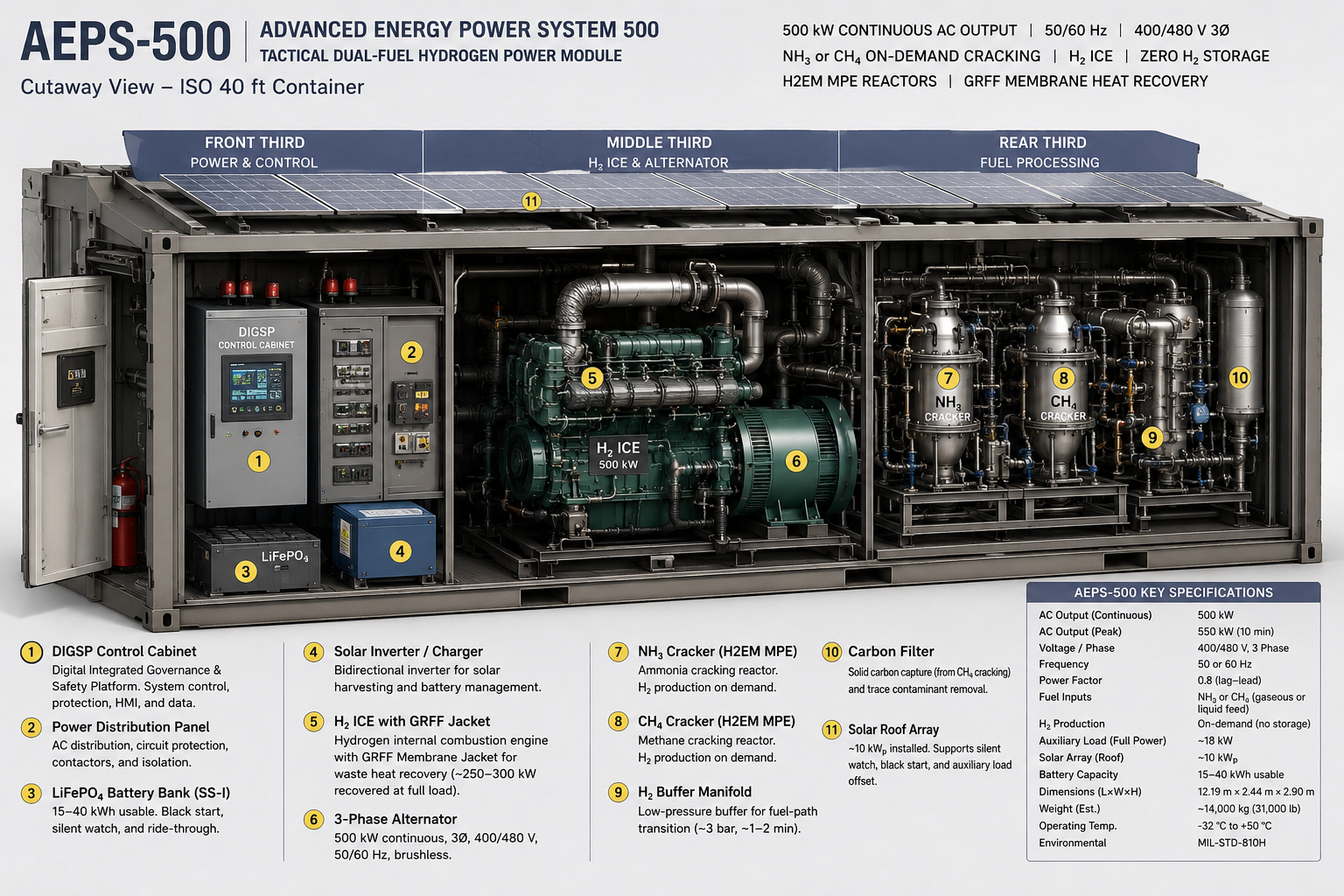Select legend badge 6 beside 3-Phase Alternator
Image resolution: width=1344 pixels, height=896 pixels.
(x=313, y=820)
